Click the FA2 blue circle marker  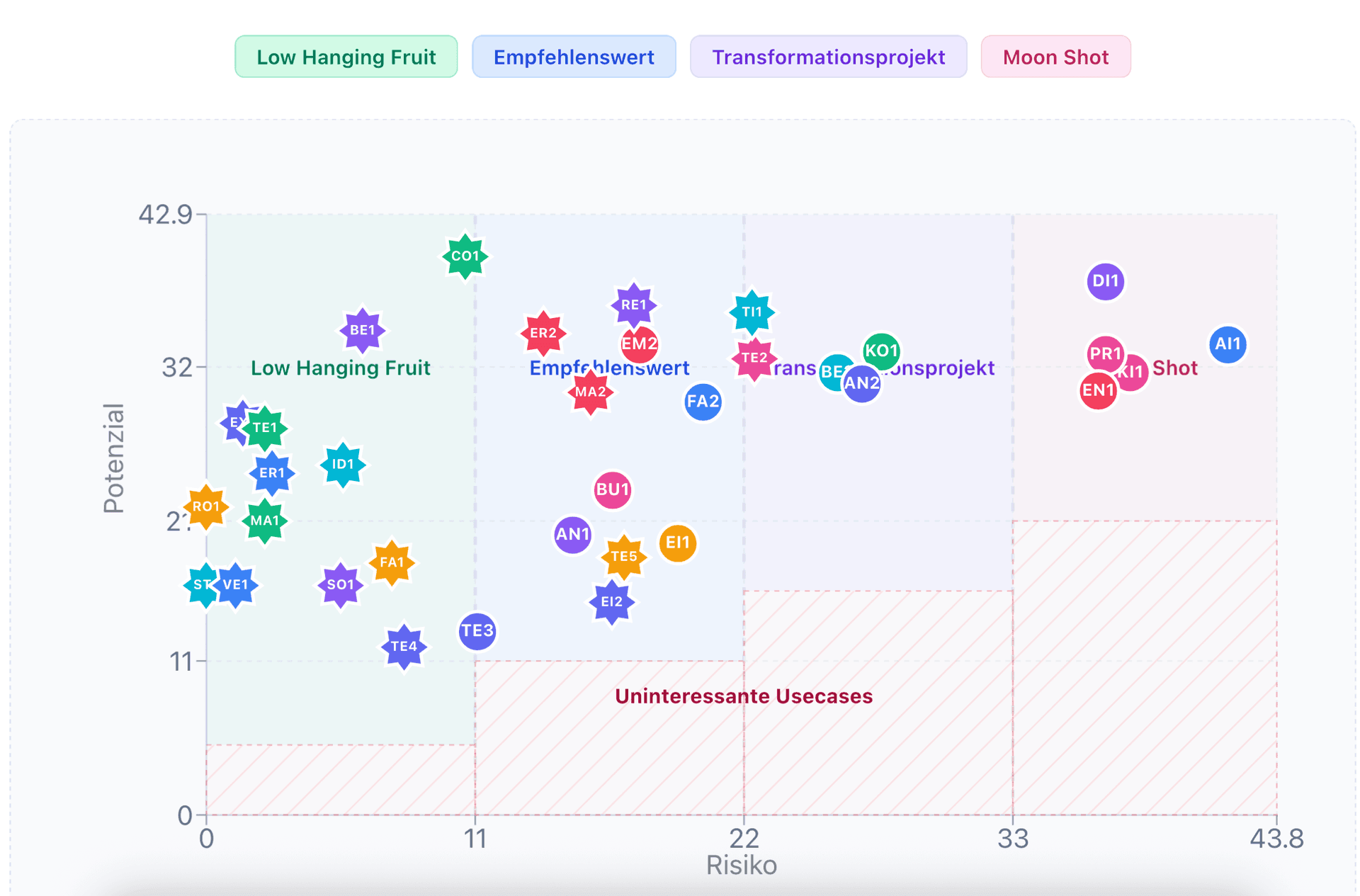702,402
